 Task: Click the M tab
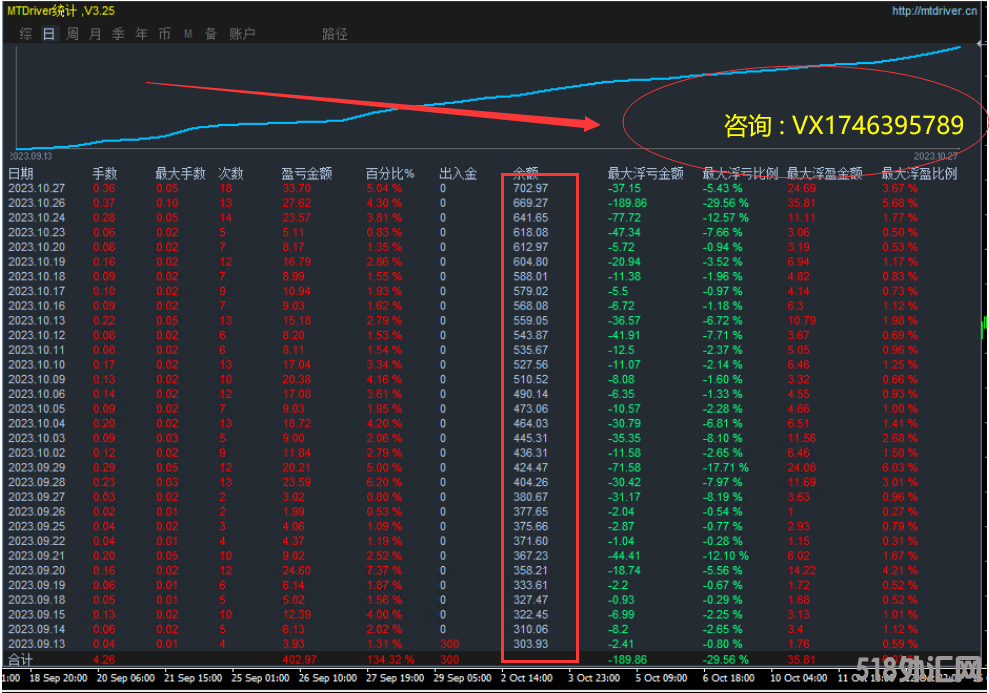click(188, 34)
